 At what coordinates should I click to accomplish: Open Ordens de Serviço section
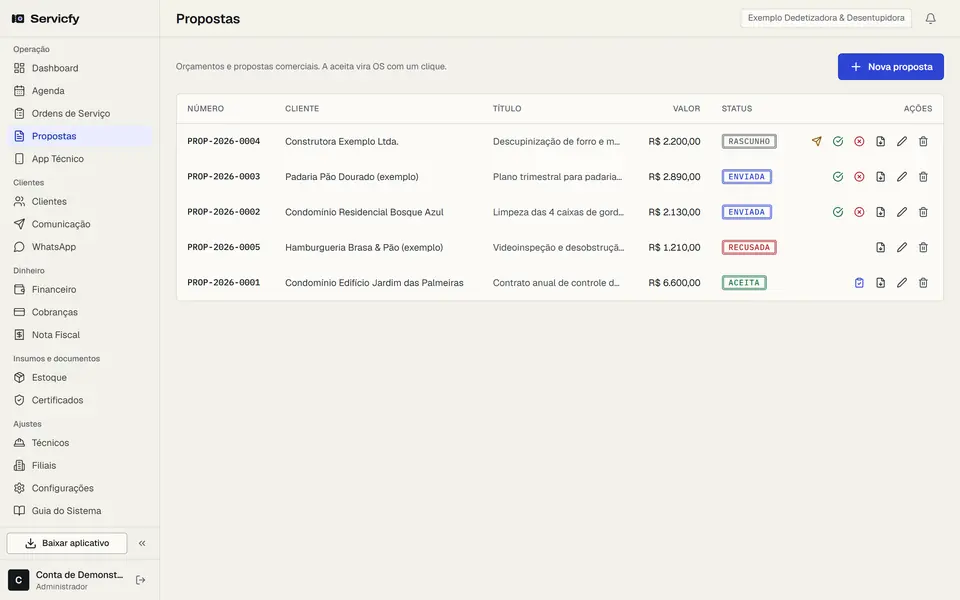coord(80,113)
